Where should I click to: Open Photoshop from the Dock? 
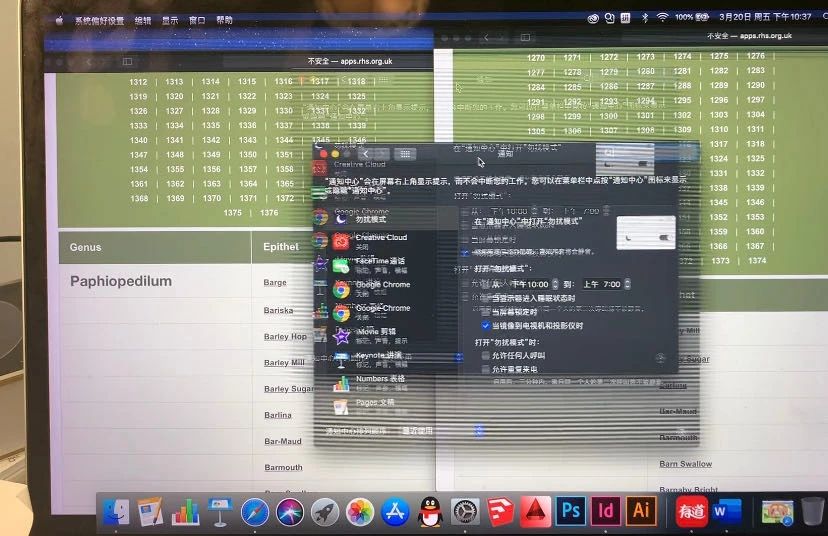point(571,510)
